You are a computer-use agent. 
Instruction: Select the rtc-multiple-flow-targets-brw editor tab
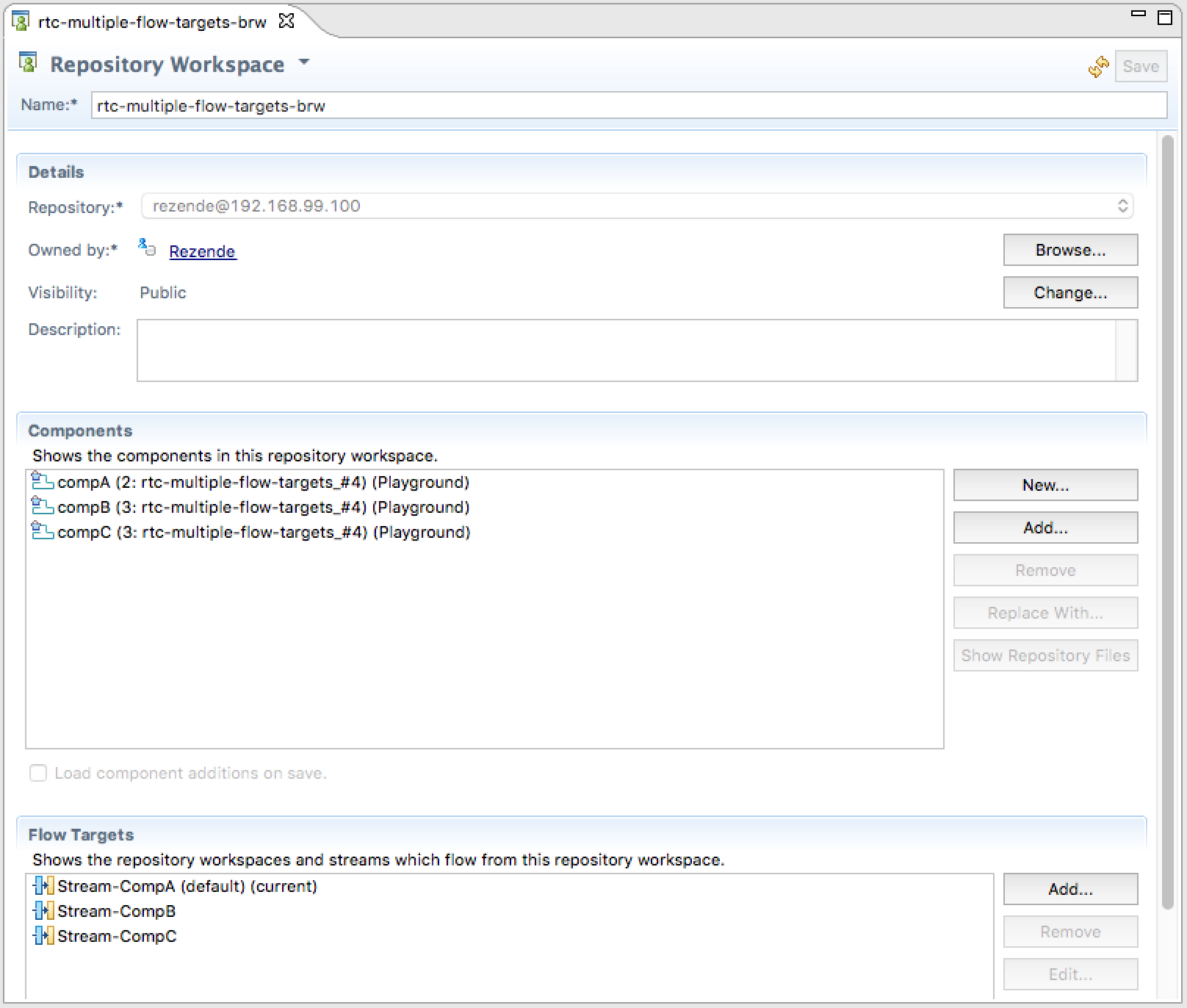[152, 22]
